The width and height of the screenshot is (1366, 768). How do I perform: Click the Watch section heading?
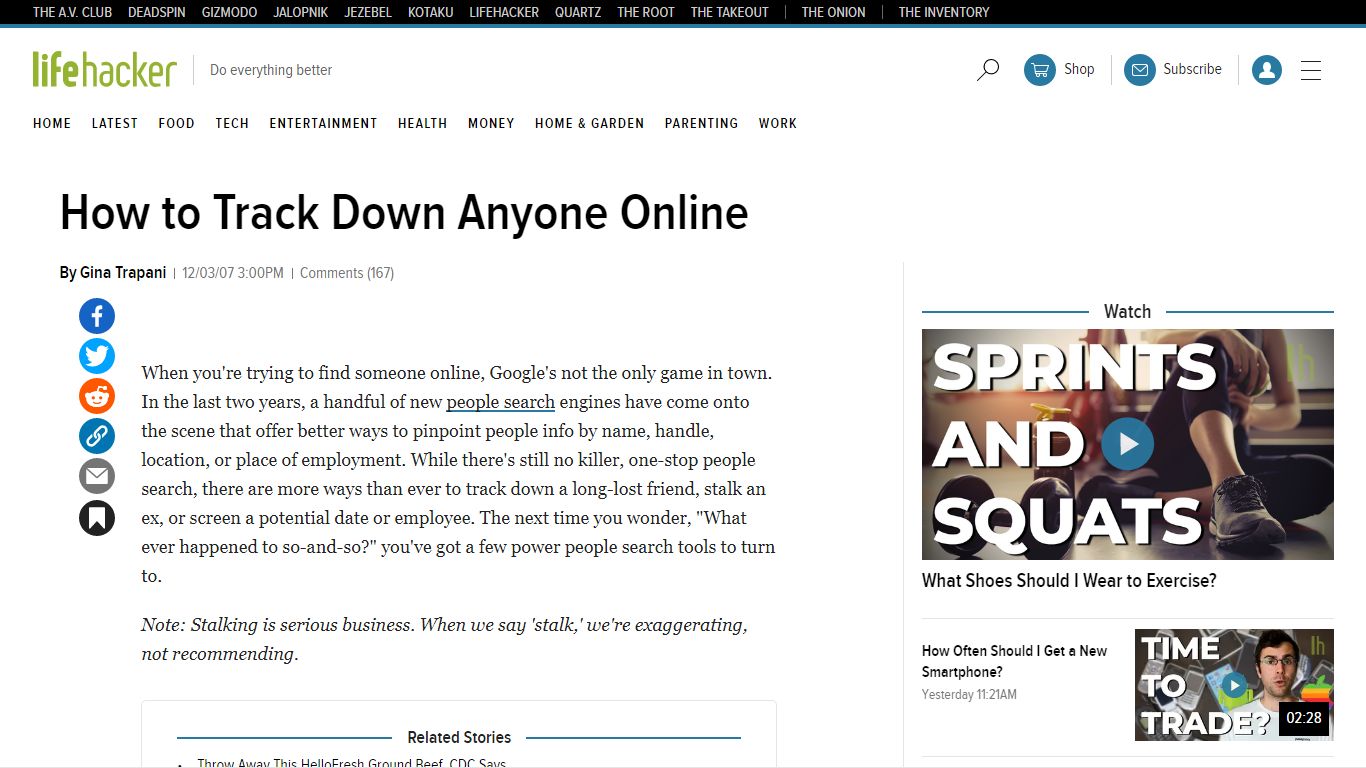[x=1127, y=311]
